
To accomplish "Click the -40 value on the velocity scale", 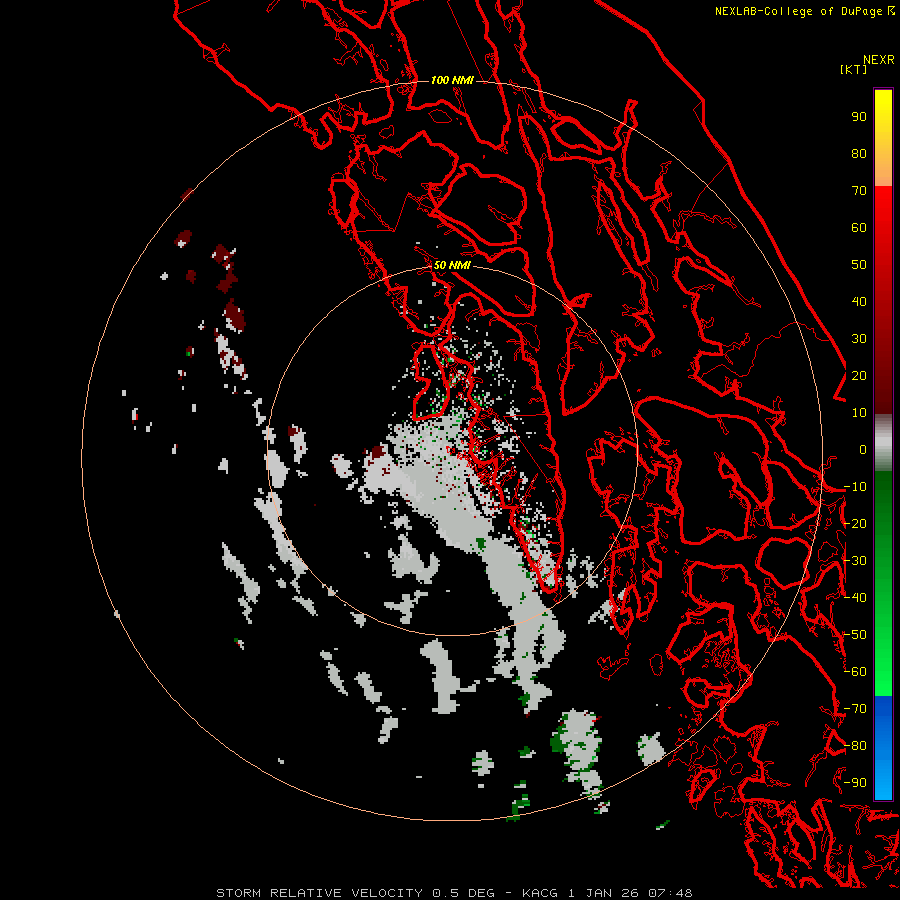I will coord(855,598).
